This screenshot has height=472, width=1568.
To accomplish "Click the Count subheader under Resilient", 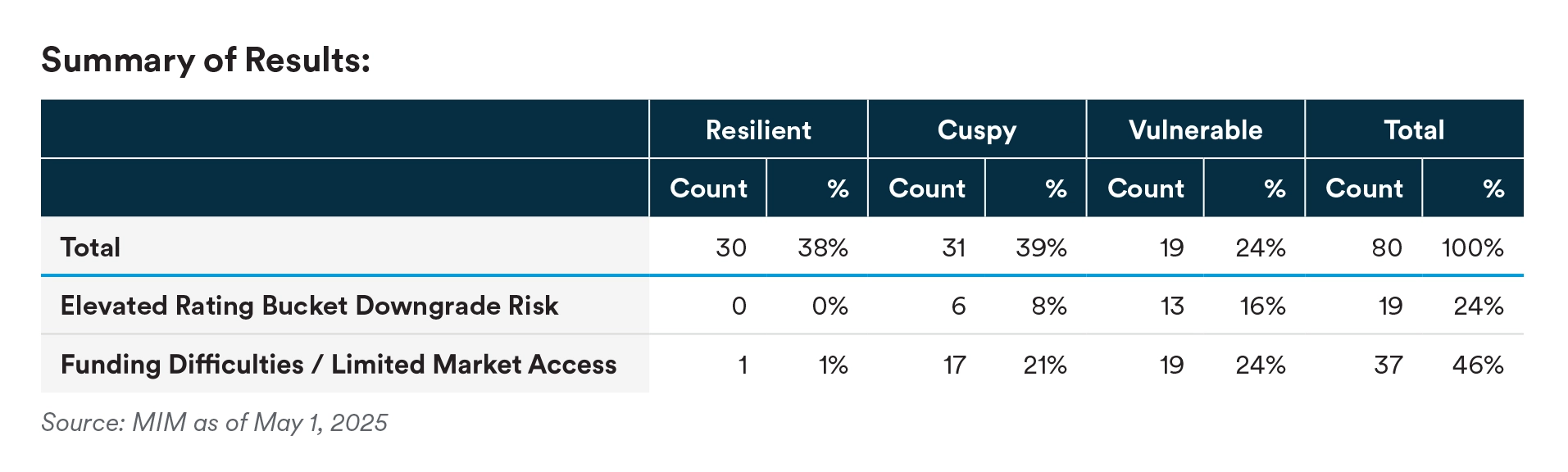I will (708, 188).
